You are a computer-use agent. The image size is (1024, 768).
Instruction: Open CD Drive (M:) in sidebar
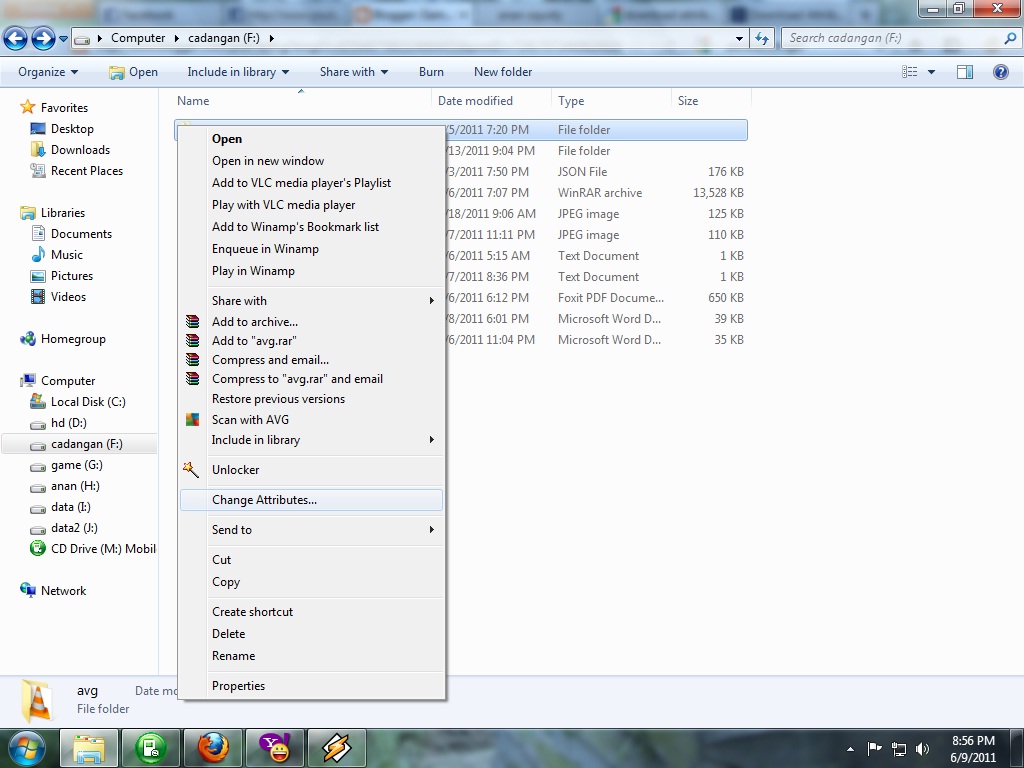pyautogui.click(x=93, y=549)
